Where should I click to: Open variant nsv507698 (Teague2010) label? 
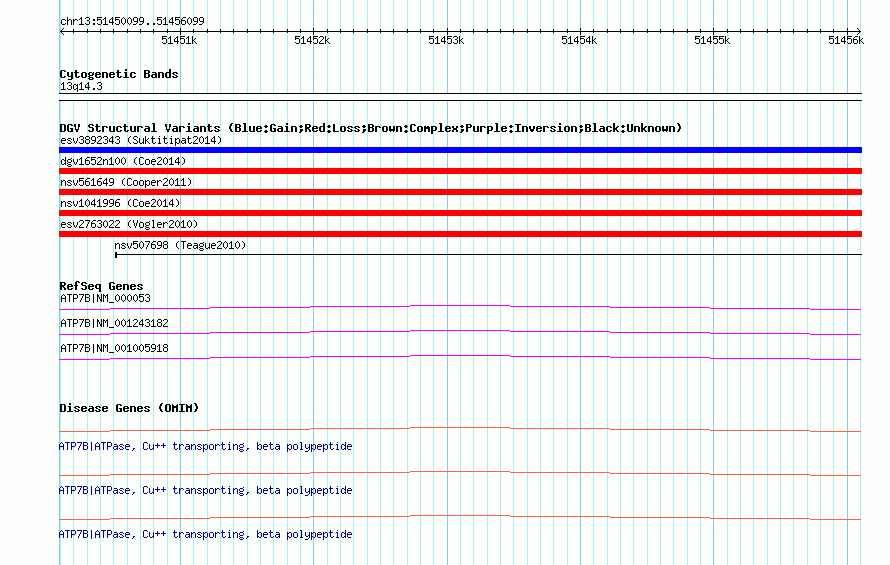(180, 245)
